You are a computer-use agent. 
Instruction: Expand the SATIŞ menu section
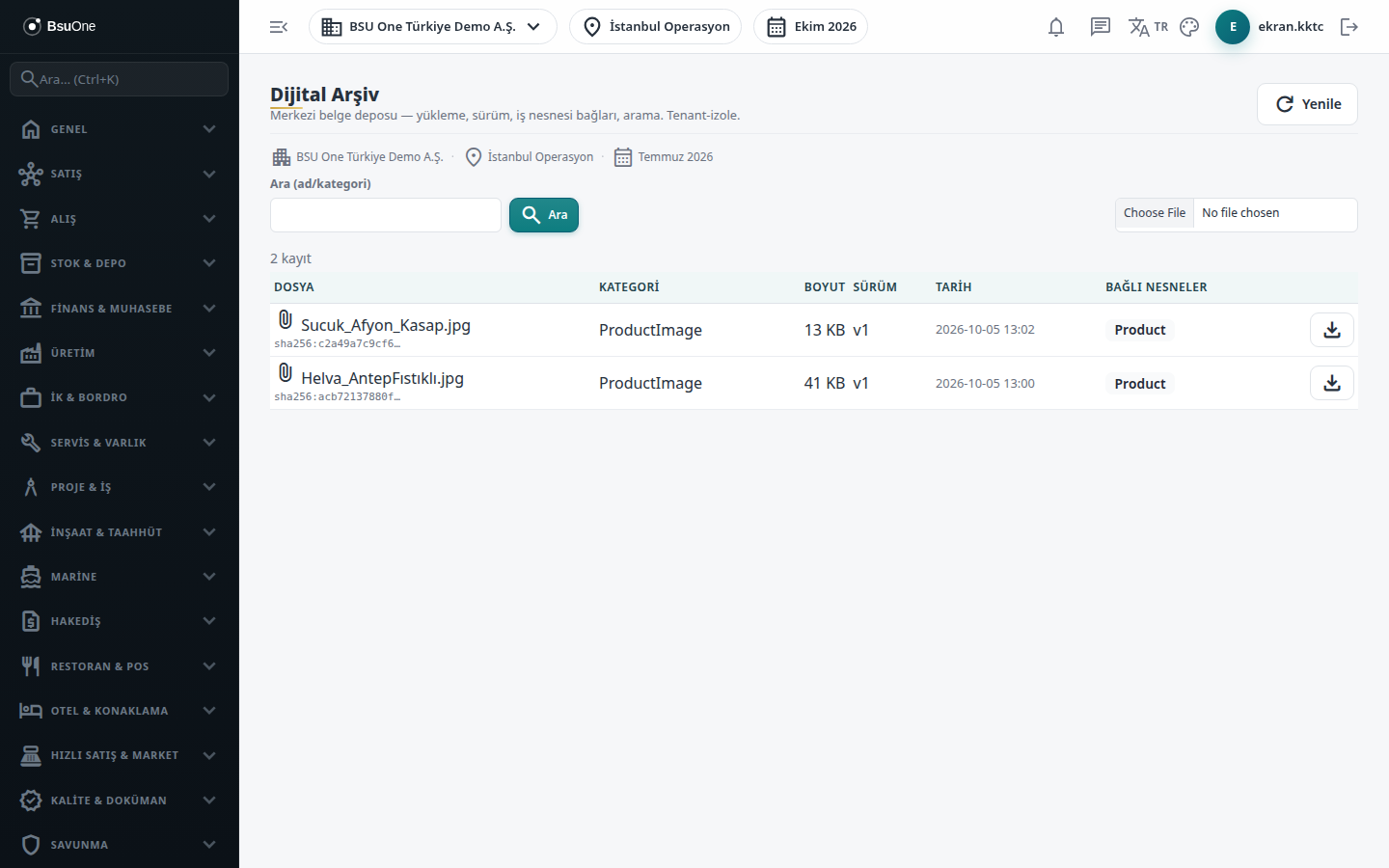tap(120, 174)
